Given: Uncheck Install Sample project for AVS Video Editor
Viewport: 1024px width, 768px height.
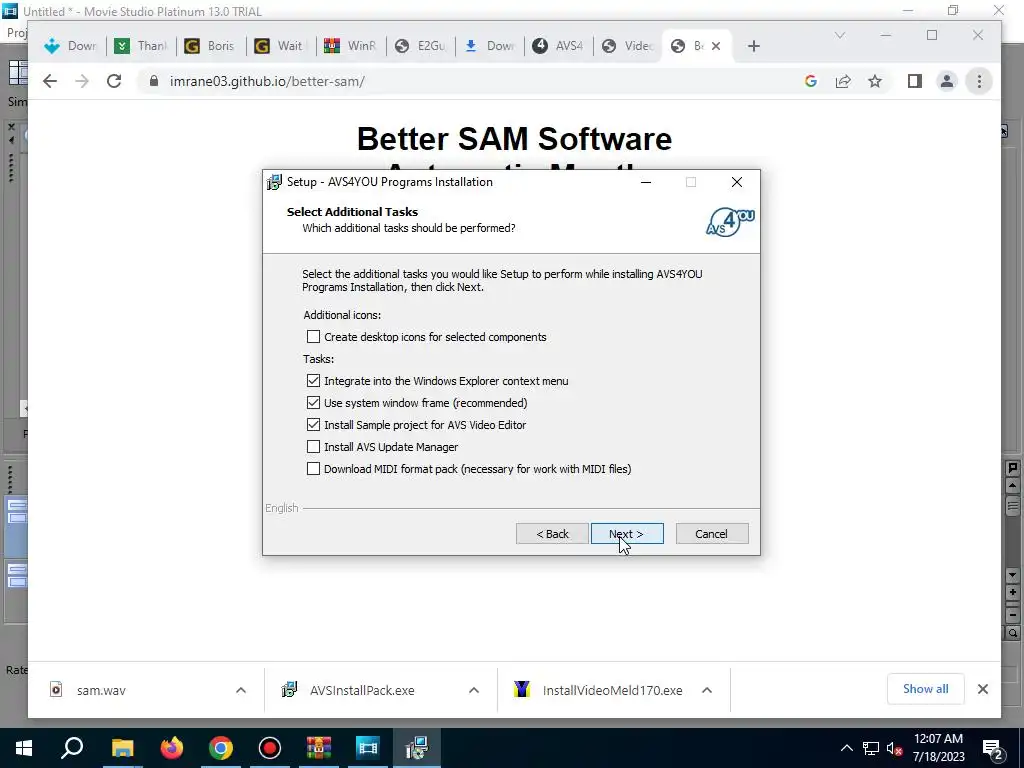Looking at the screenshot, I should click(313, 424).
